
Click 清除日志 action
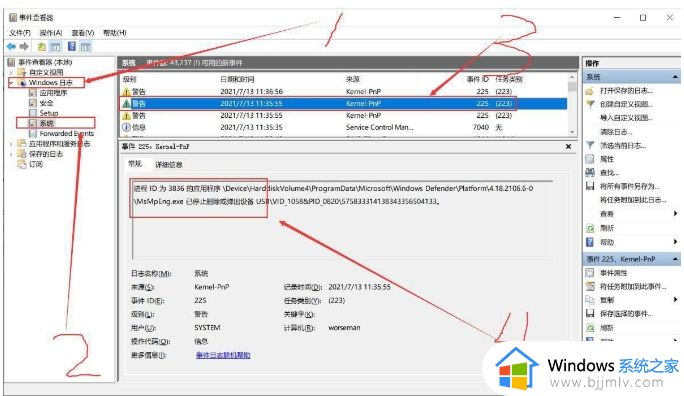point(616,132)
